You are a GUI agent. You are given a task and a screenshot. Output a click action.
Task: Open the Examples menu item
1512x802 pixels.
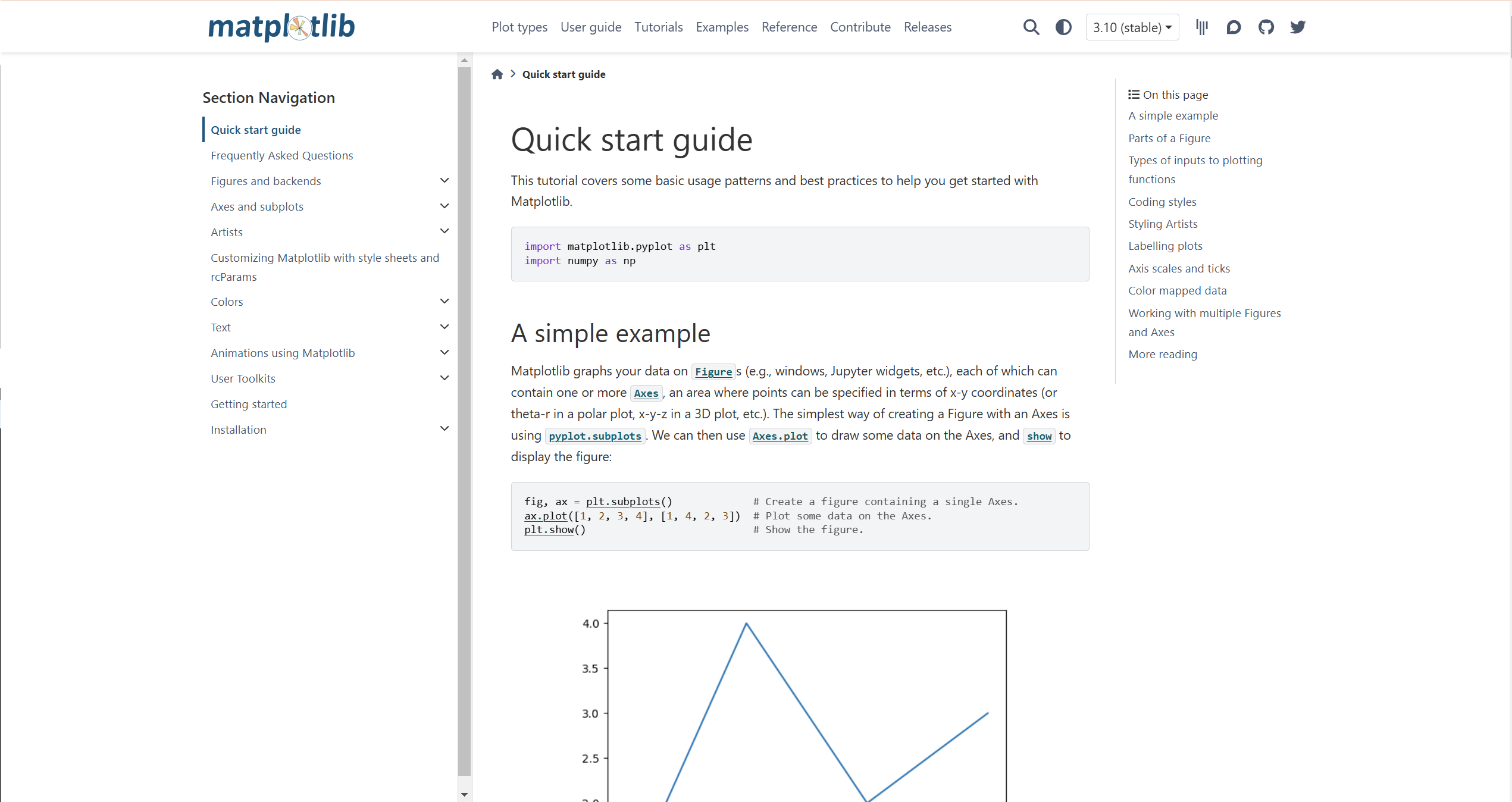click(x=722, y=27)
